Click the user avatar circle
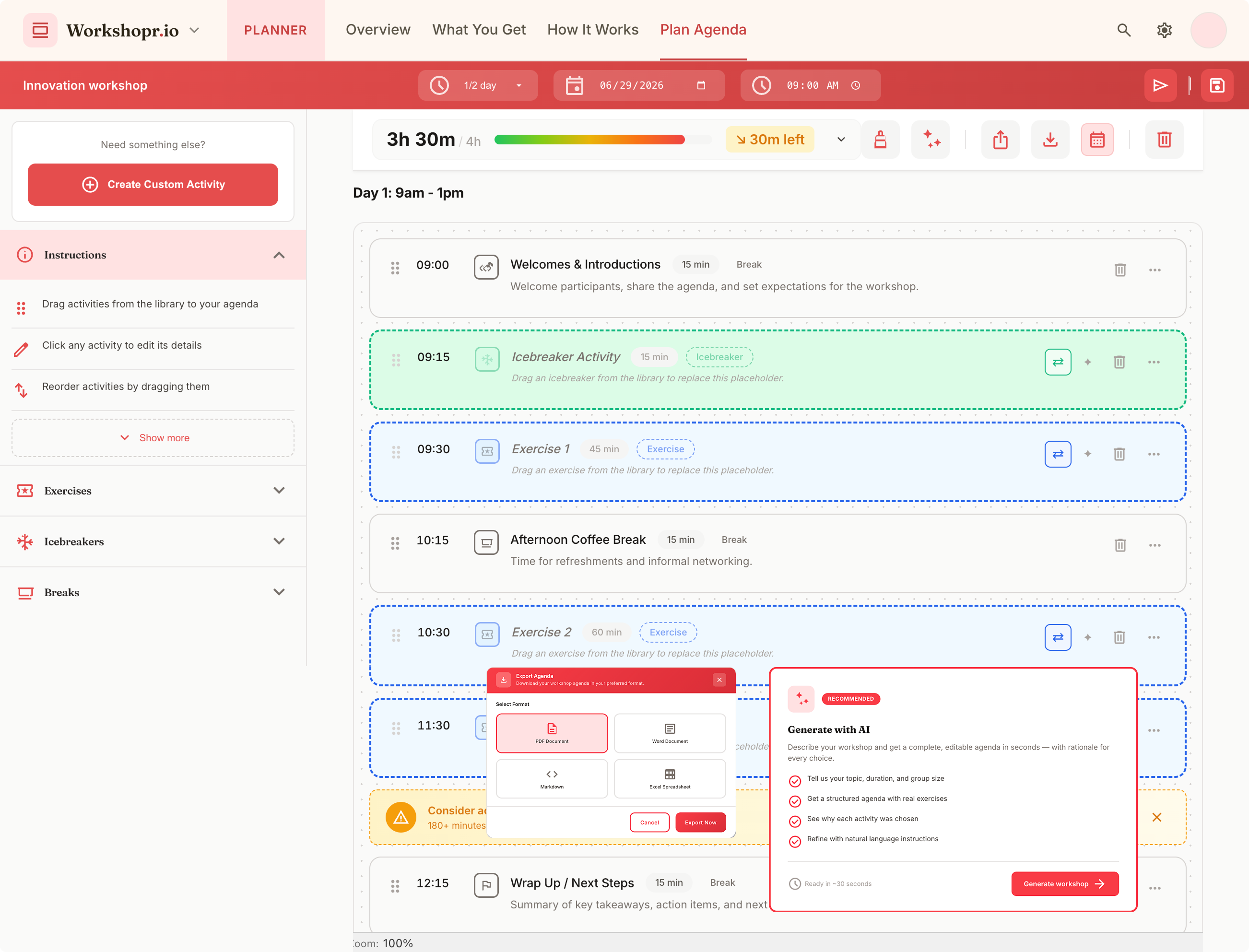 coord(1208,30)
